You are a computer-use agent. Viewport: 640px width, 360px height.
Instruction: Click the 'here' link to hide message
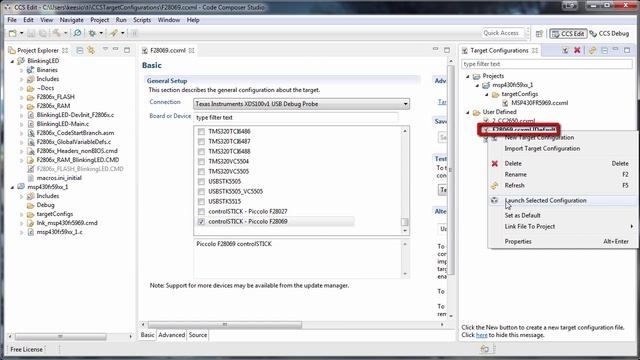pos(481,335)
